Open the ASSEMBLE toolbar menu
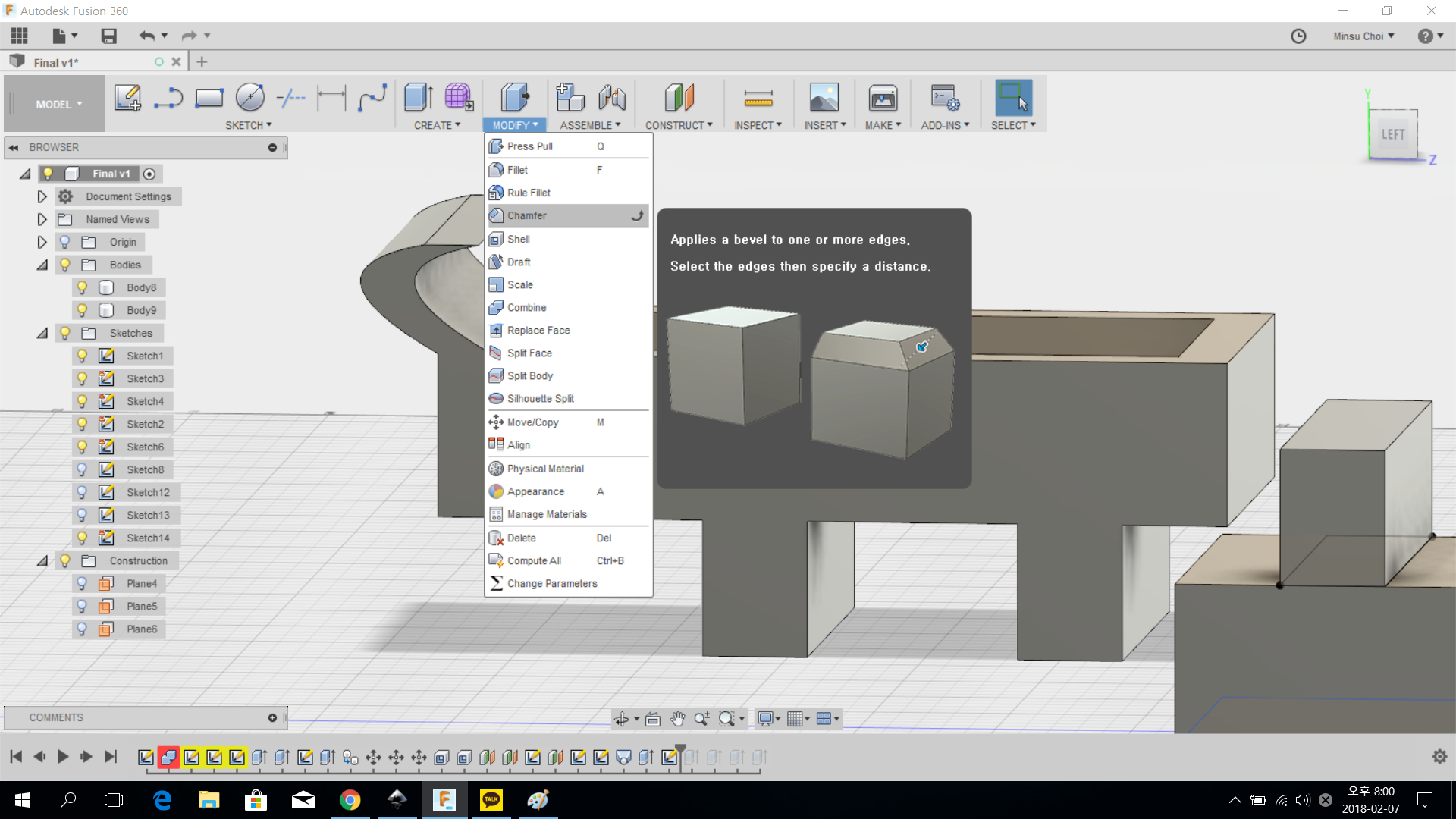 click(590, 125)
